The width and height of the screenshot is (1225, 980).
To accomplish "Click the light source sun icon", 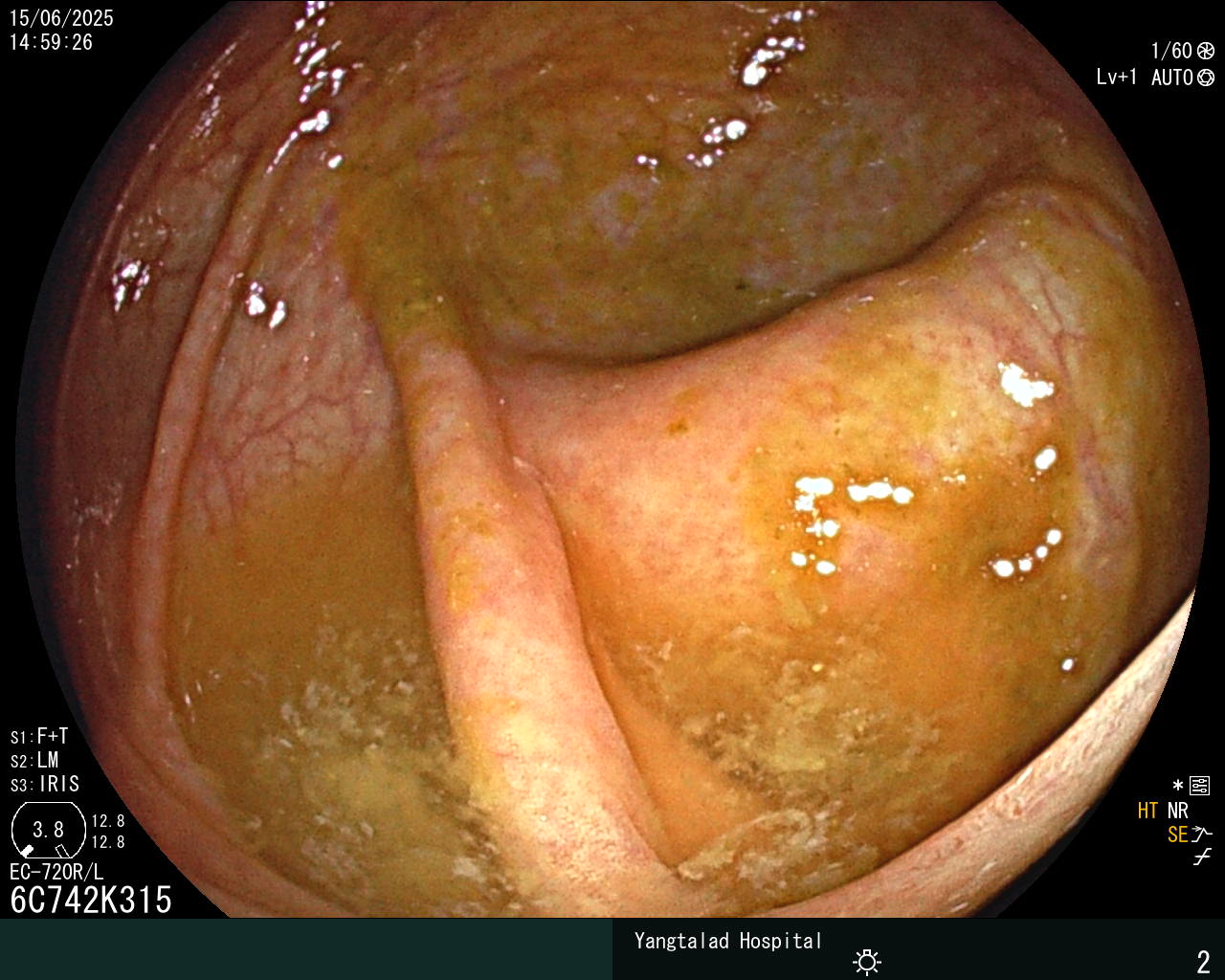I will pyautogui.click(x=867, y=962).
